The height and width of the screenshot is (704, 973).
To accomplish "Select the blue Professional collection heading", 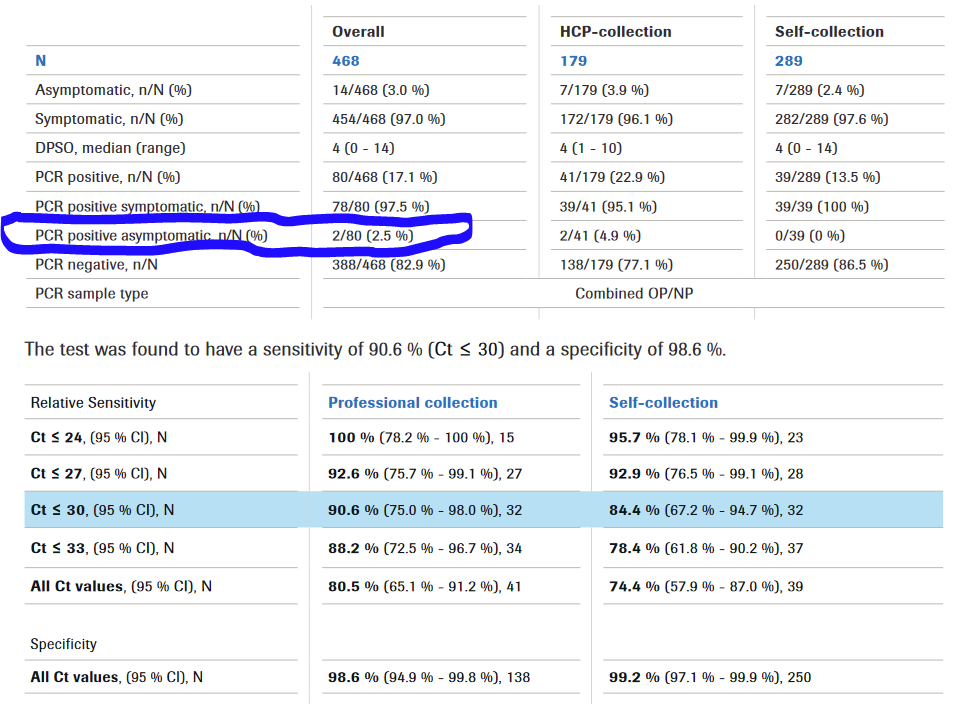I will (x=412, y=403).
